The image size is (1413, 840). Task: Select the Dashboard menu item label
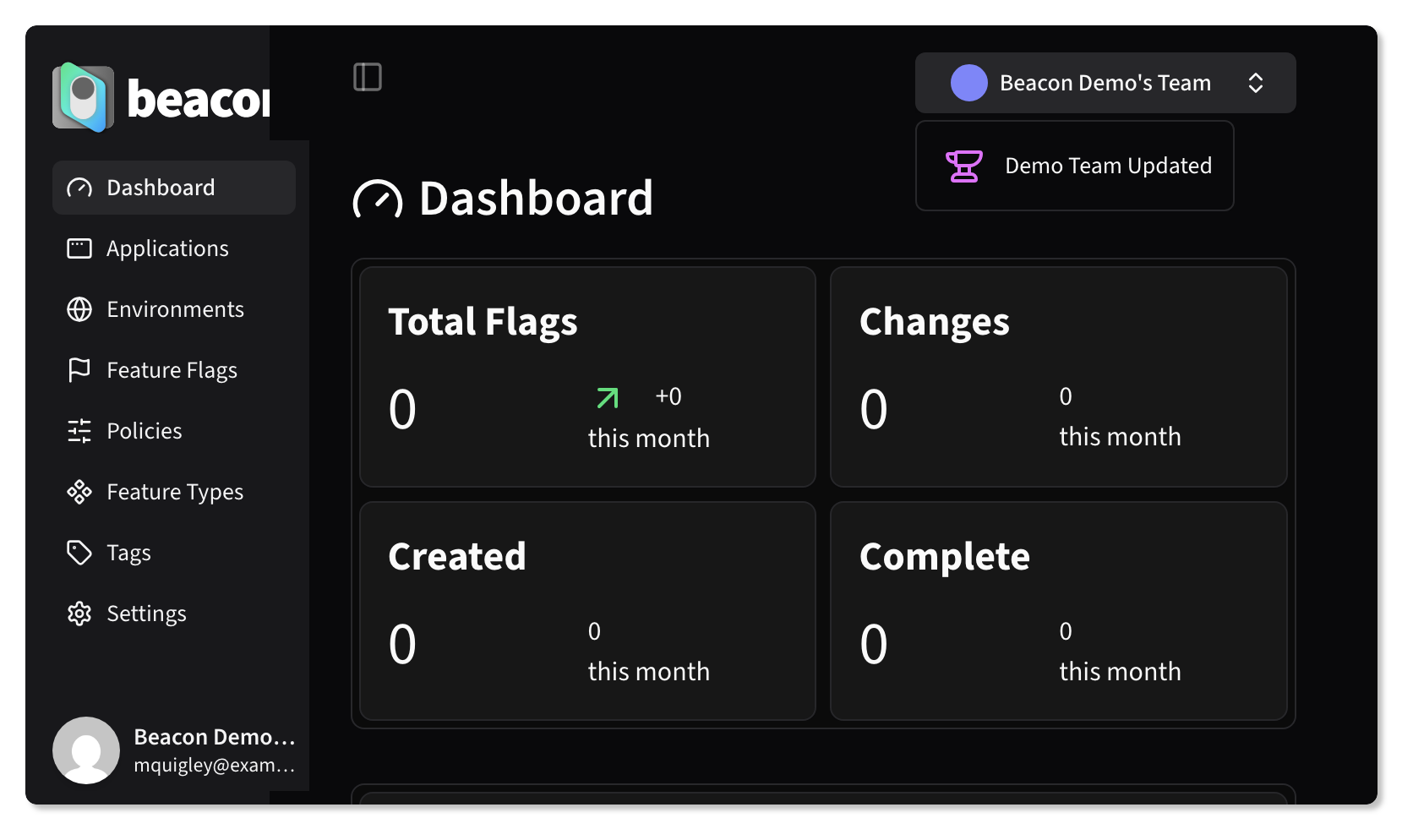pos(161,188)
